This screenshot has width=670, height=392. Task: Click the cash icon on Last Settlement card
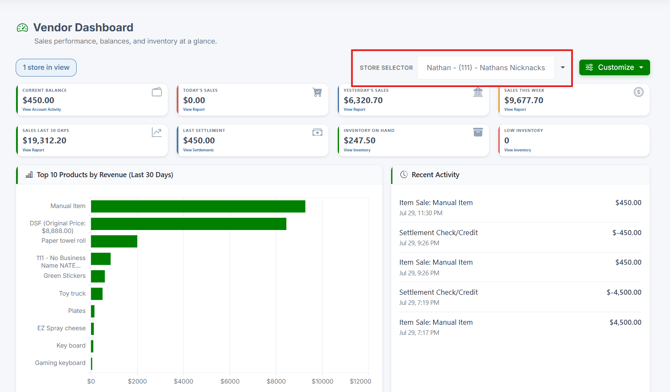(x=317, y=132)
